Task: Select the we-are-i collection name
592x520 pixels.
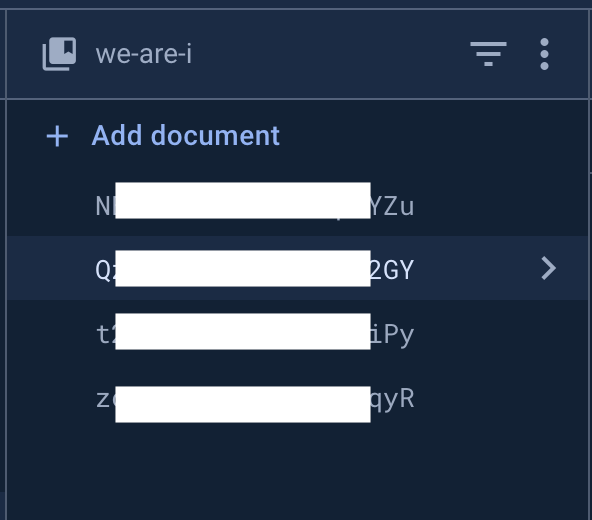Action: (x=144, y=54)
